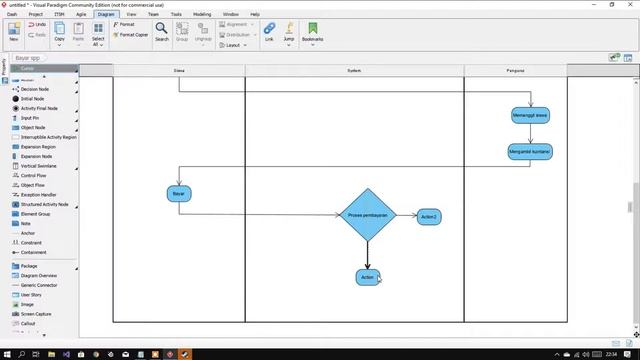
Task: Open the Team tab
Action: click(x=153, y=14)
